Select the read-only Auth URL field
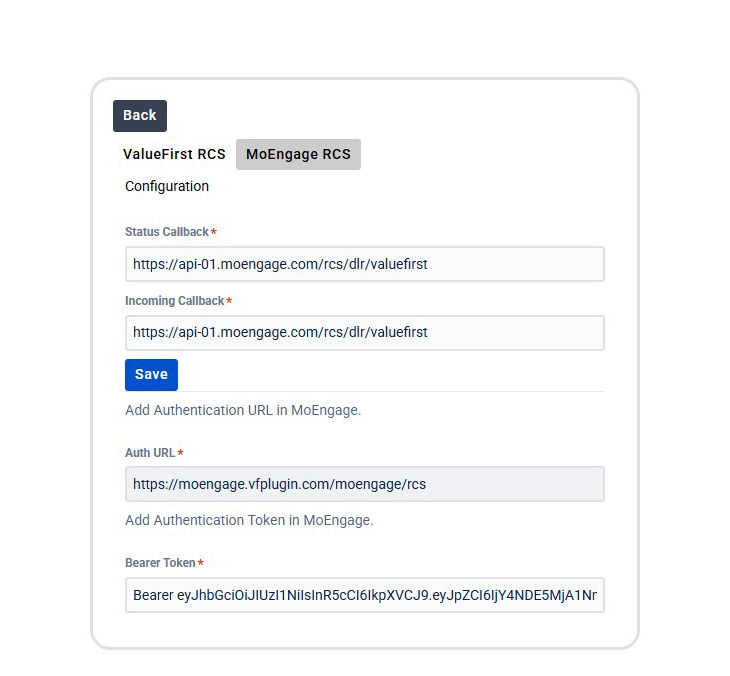 click(x=364, y=484)
